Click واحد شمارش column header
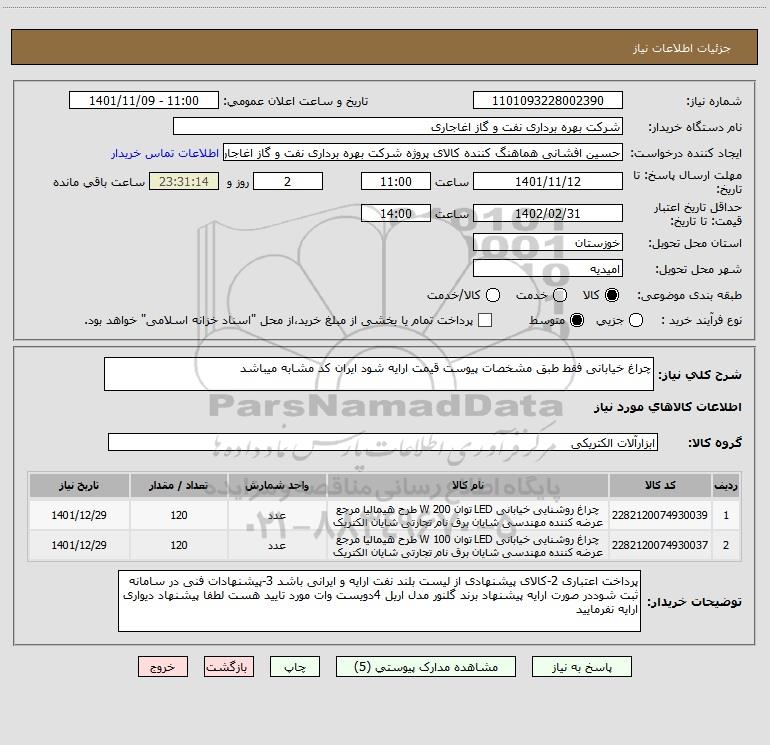The height and width of the screenshot is (745, 770). pos(277,485)
